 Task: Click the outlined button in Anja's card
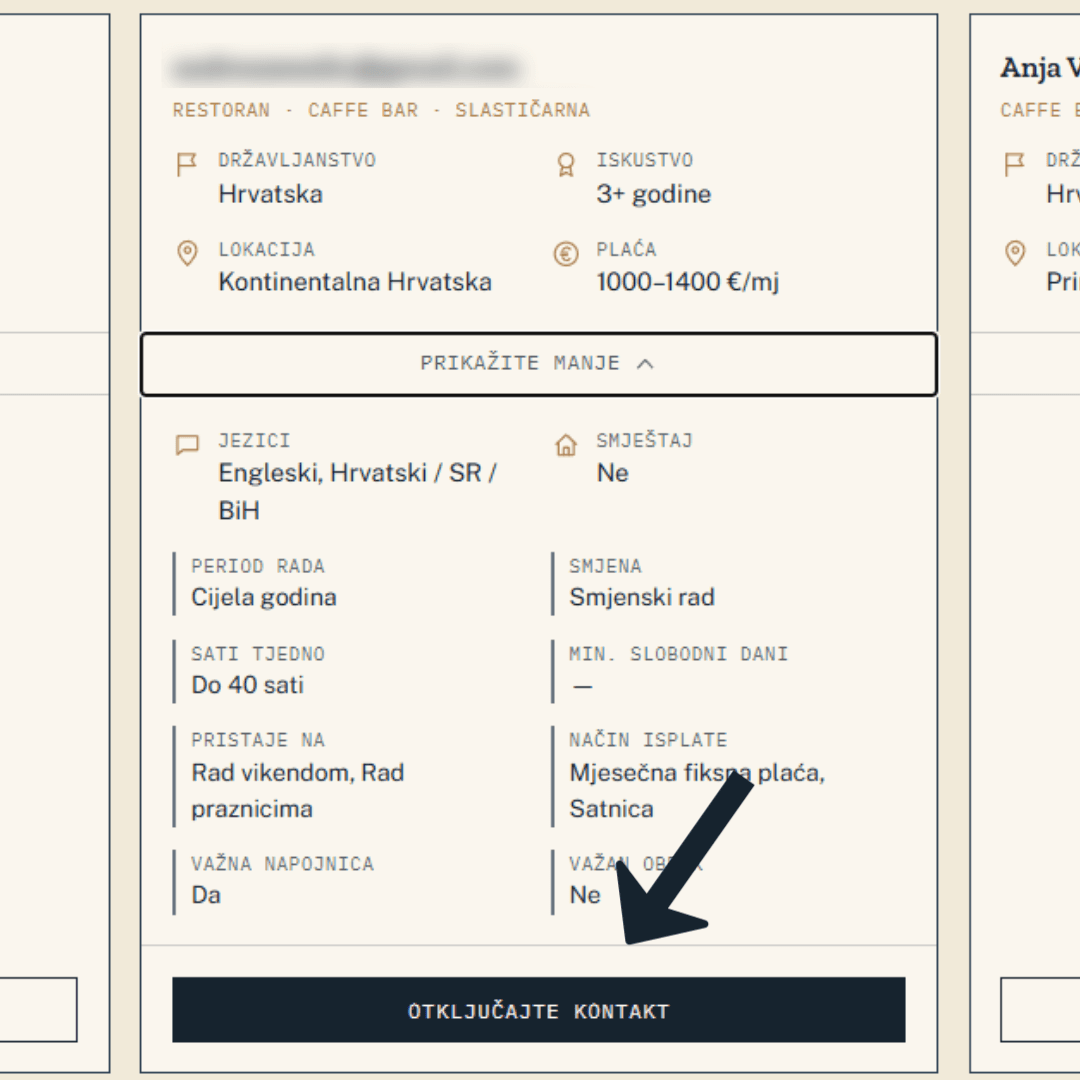coord(1040,1010)
